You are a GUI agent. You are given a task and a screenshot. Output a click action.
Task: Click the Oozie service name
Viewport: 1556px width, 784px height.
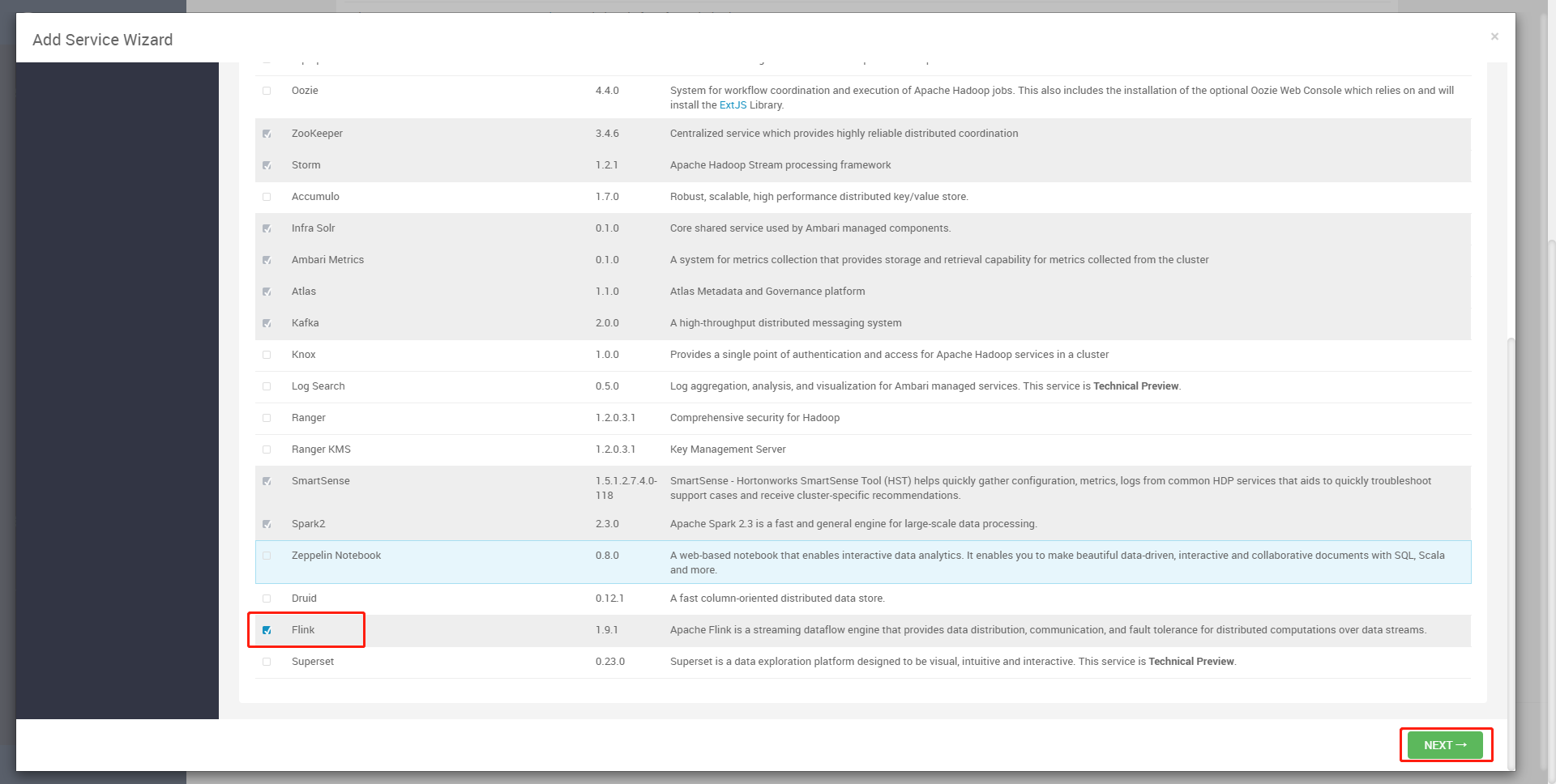(x=305, y=91)
